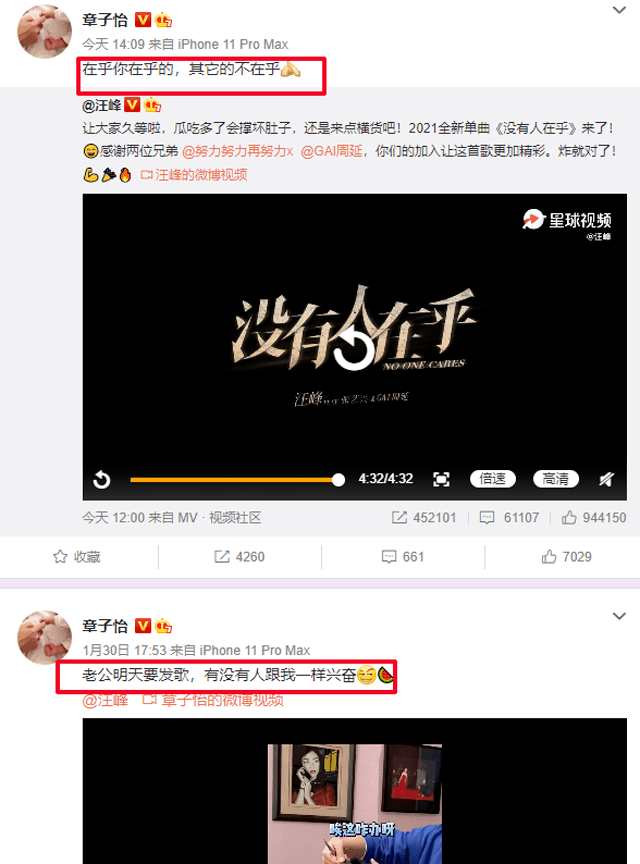Add post to favorites with 收藏
The image size is (640, 864).
[77, 557]
